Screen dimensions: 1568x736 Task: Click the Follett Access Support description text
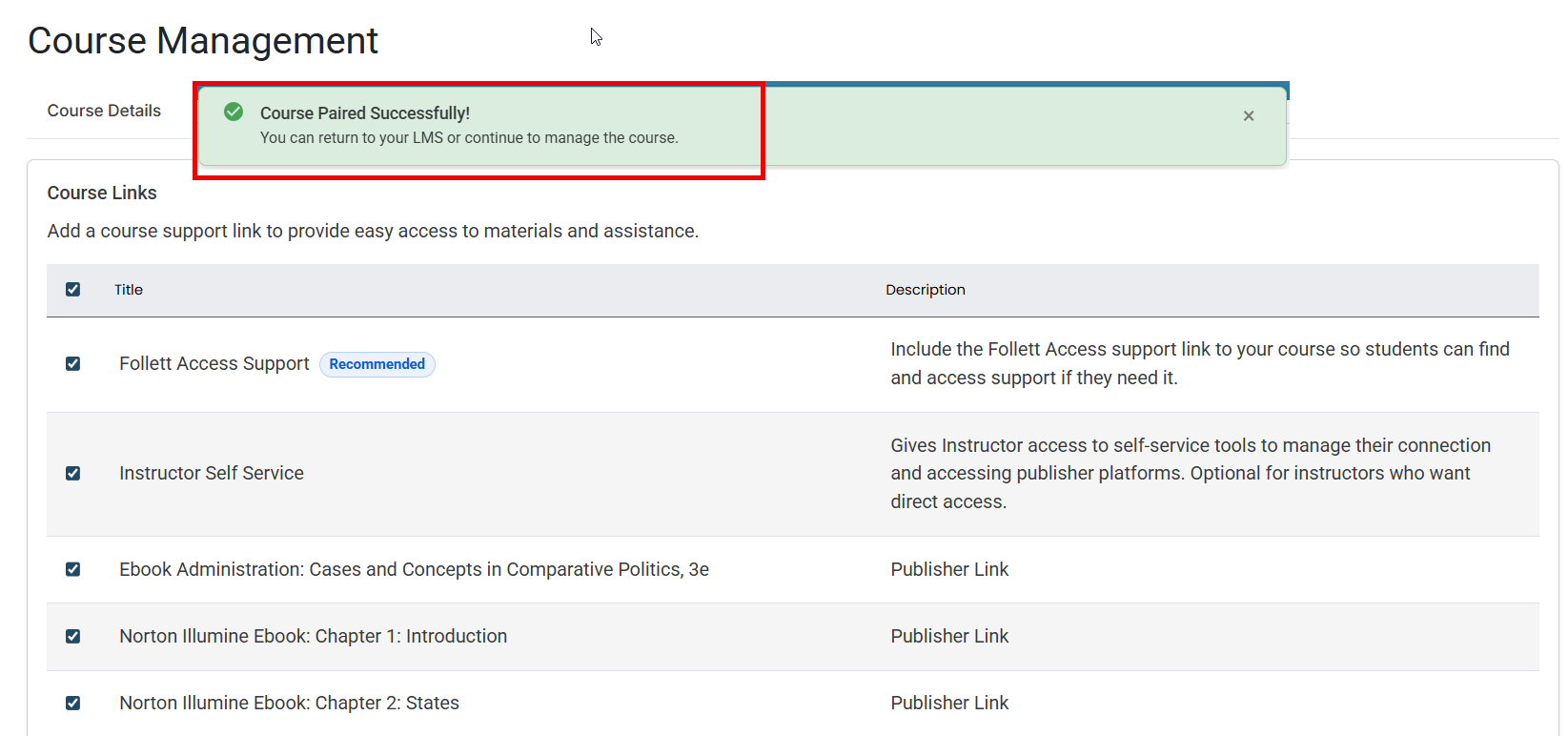[x=1200, y=363]
